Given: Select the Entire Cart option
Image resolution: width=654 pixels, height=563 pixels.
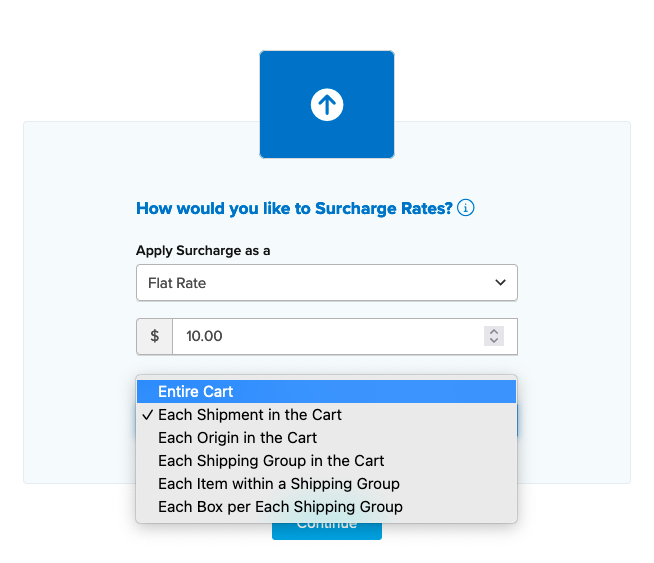Looking at the screenshot, I should (x=196, y=392).
